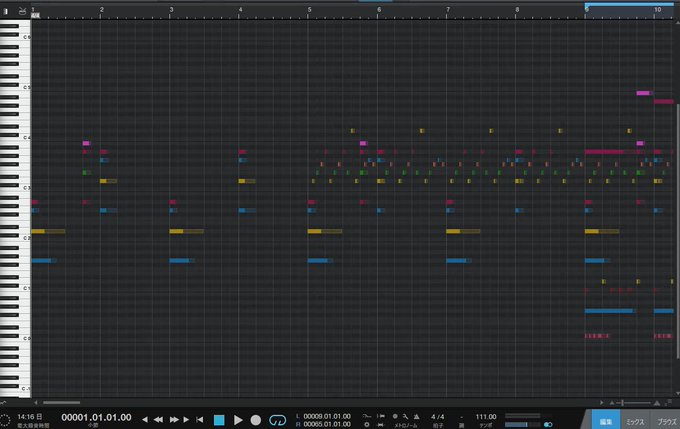Click timeline ruler at bar 2
The width and height of the screenshot is (680, 429).
tap(101, 12)
